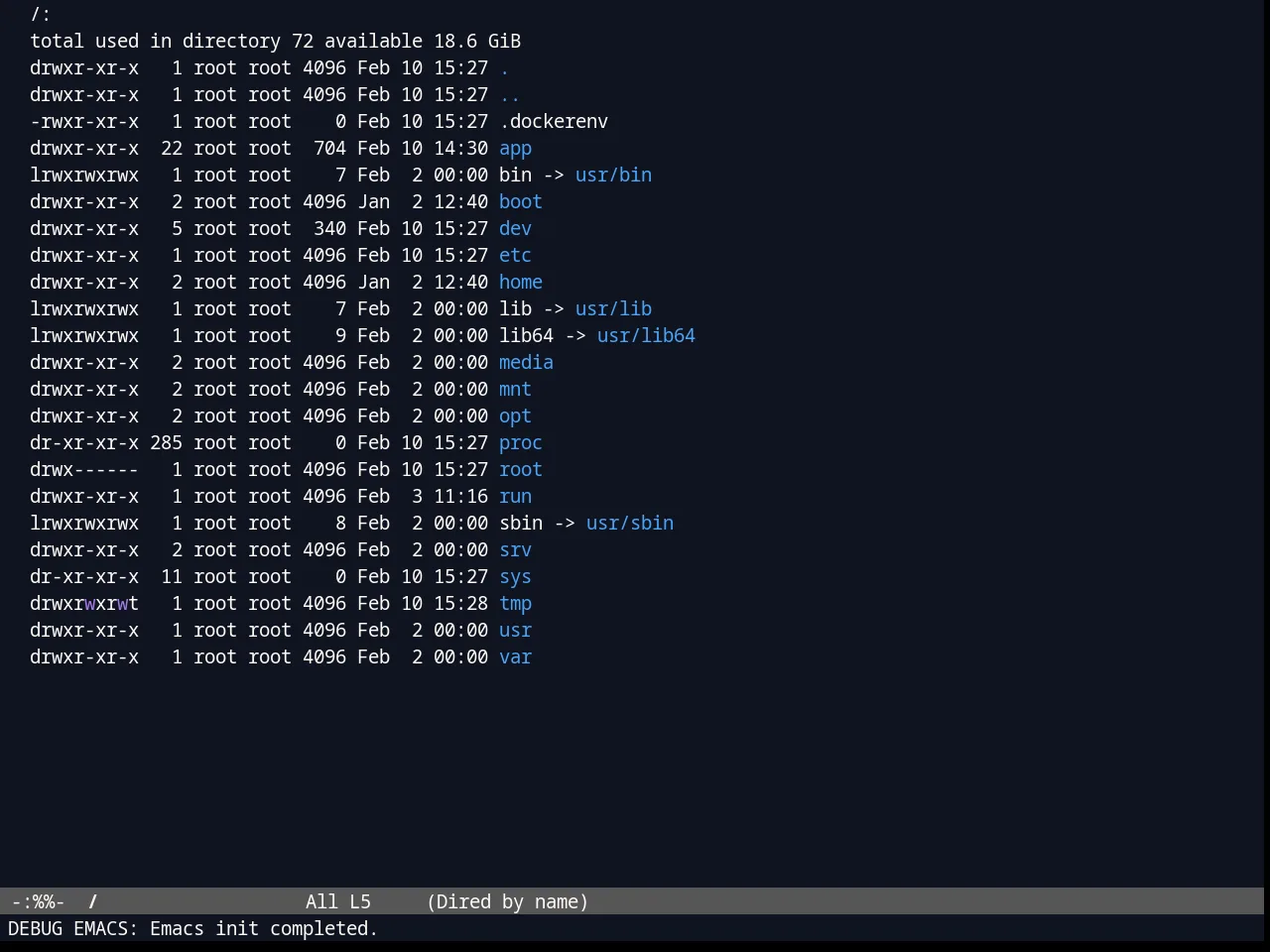Click the buffer name '/' in mode line
Image resolution: width=1270 pixels, height=952 pixels.
click(x=93, y=901)
